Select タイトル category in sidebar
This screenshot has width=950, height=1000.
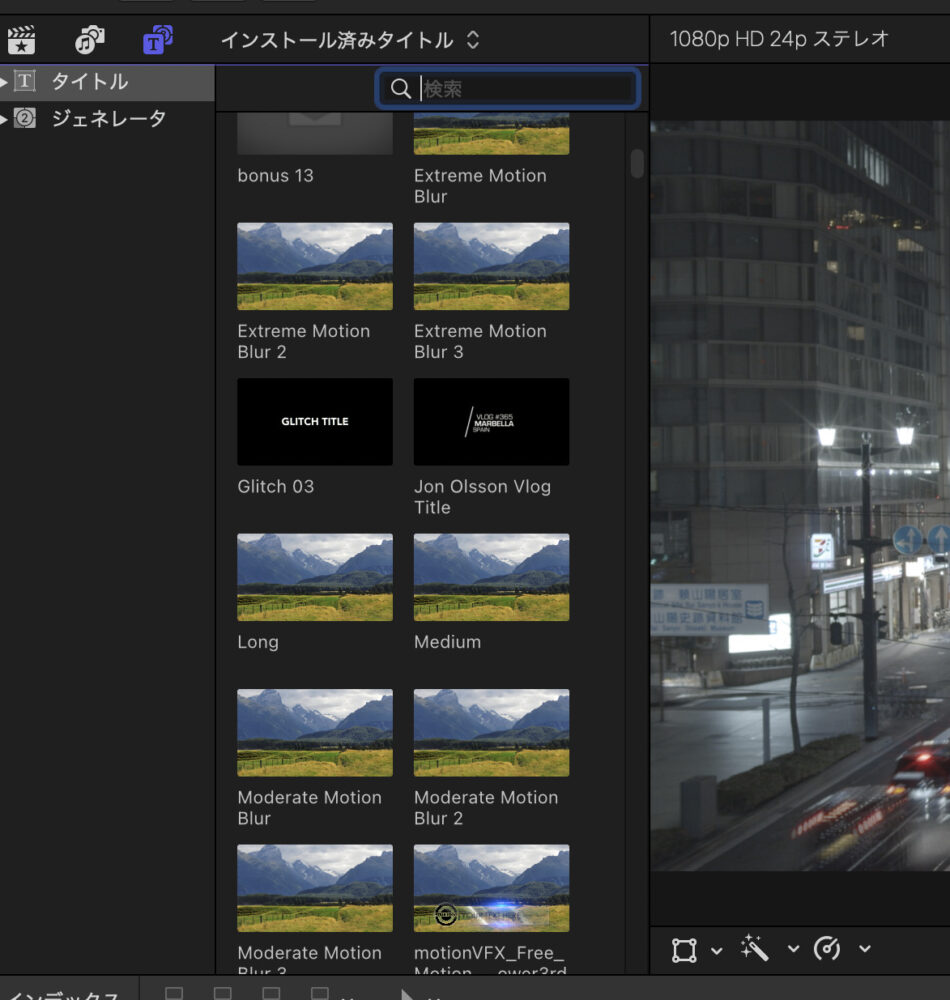(90, 82)
